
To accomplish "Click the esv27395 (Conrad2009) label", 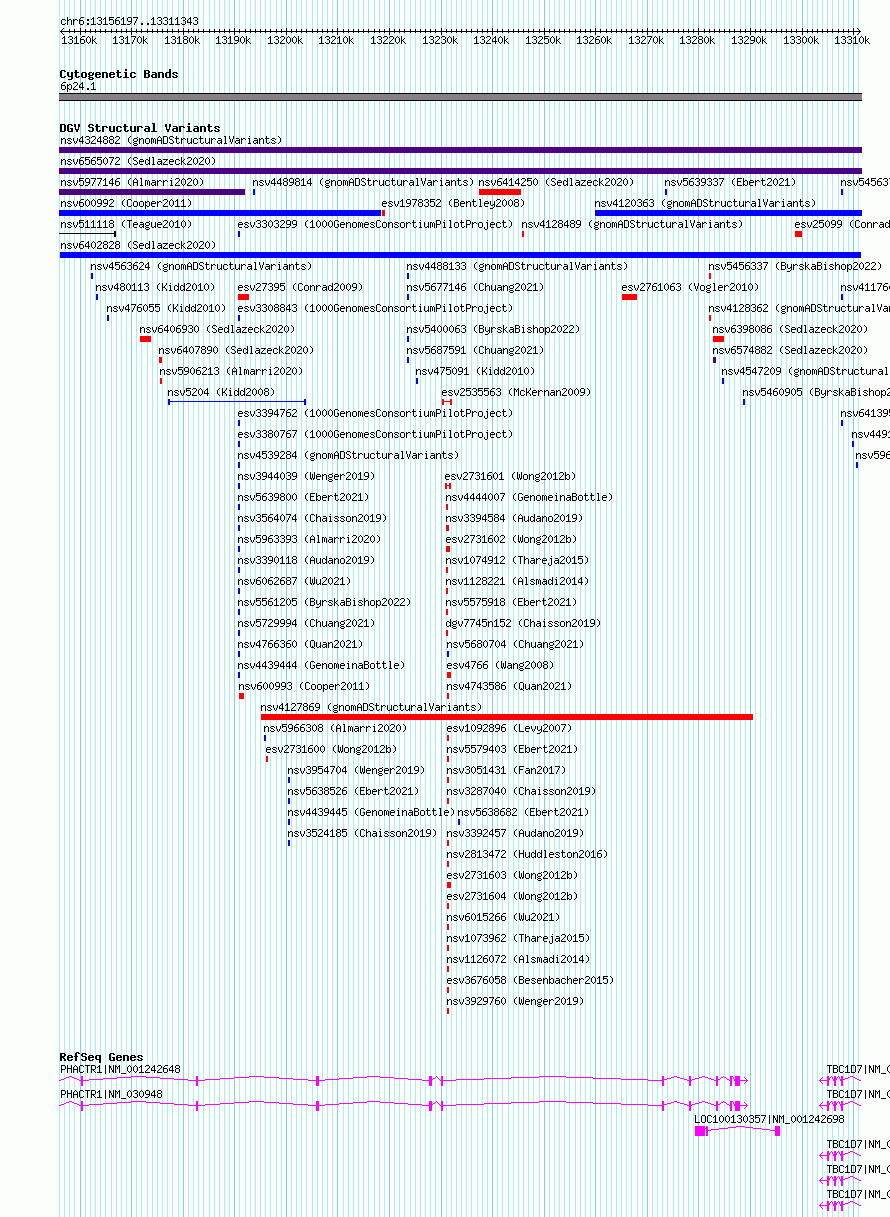I will click(x=301, y=287).
